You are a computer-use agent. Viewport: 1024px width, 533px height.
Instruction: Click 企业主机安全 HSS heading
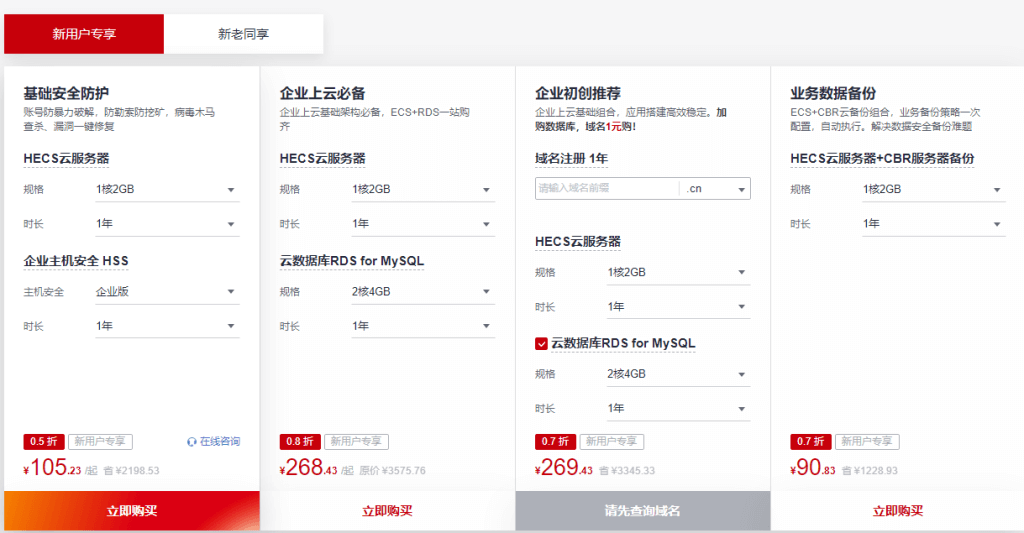76,261
